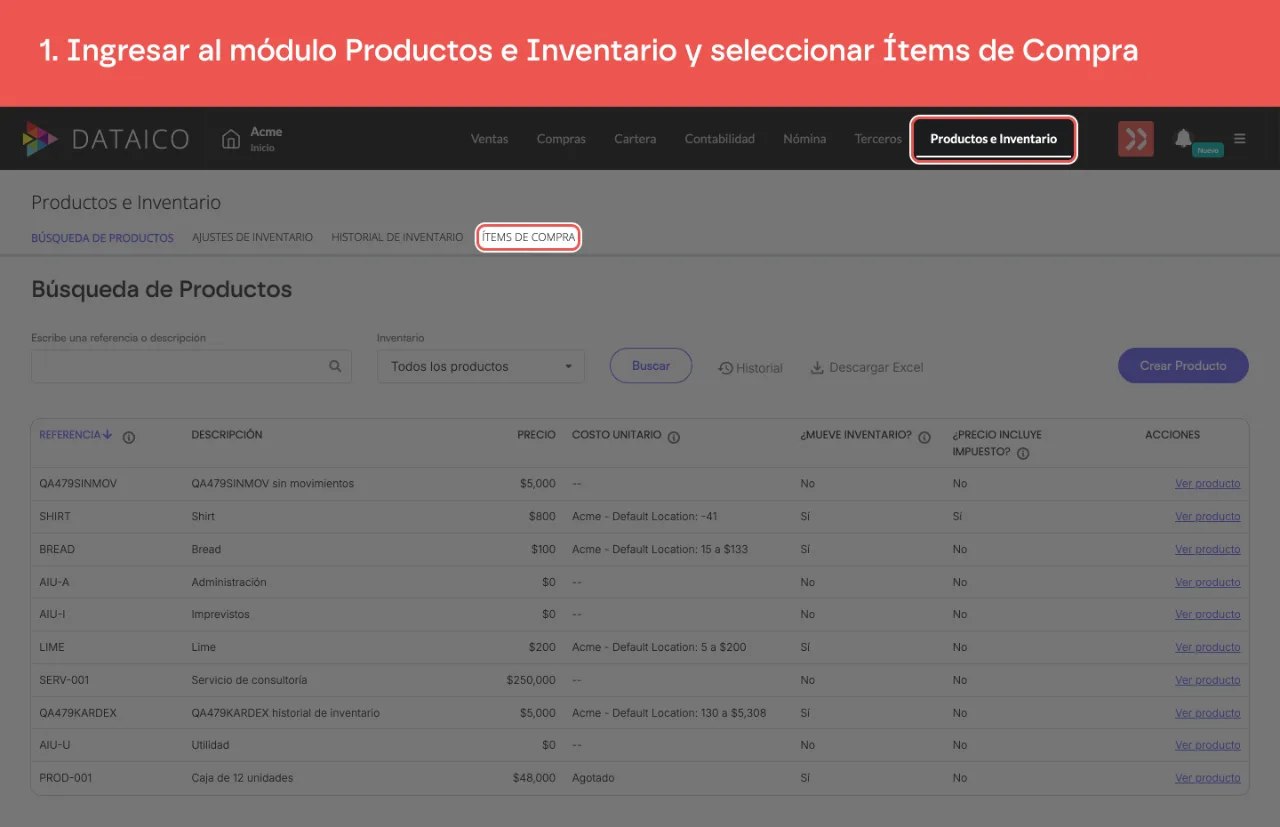Open 'Ver producto' for SERV-001
The height and width of the screenshot is (827, 1280).
[x=1208, y=681]
